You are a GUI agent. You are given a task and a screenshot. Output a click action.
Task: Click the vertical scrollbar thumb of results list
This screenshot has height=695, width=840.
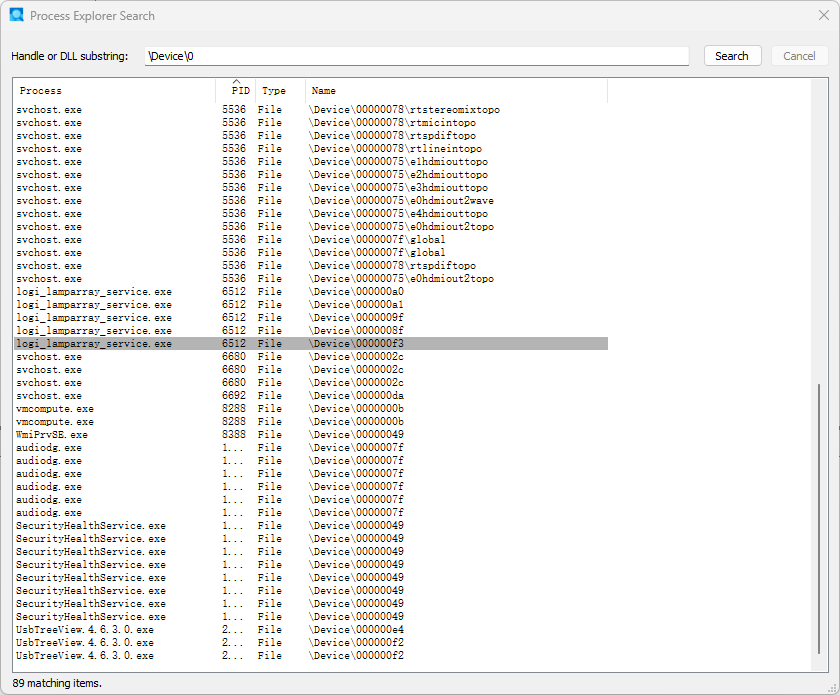pos(819,519)
